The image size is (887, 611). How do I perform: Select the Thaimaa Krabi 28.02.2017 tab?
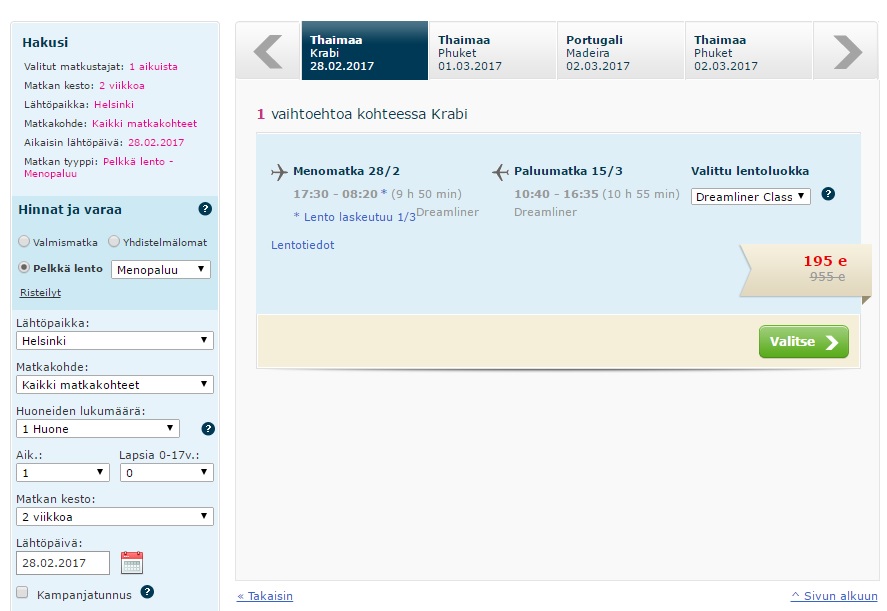click(x=365, y=51)
